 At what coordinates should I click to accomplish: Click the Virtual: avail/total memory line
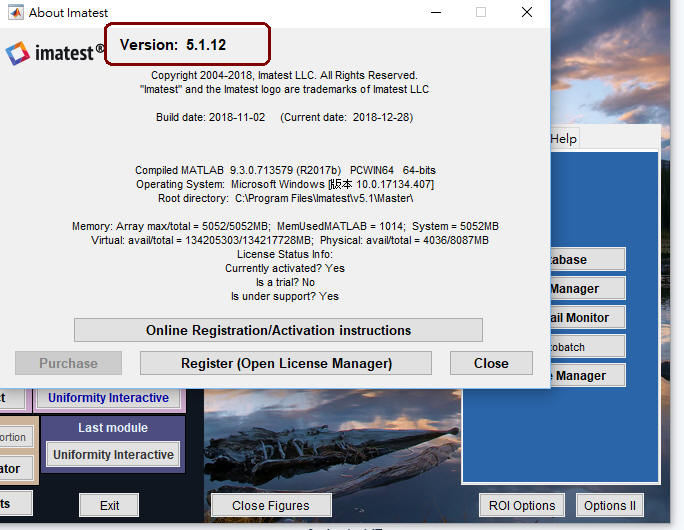290,240
